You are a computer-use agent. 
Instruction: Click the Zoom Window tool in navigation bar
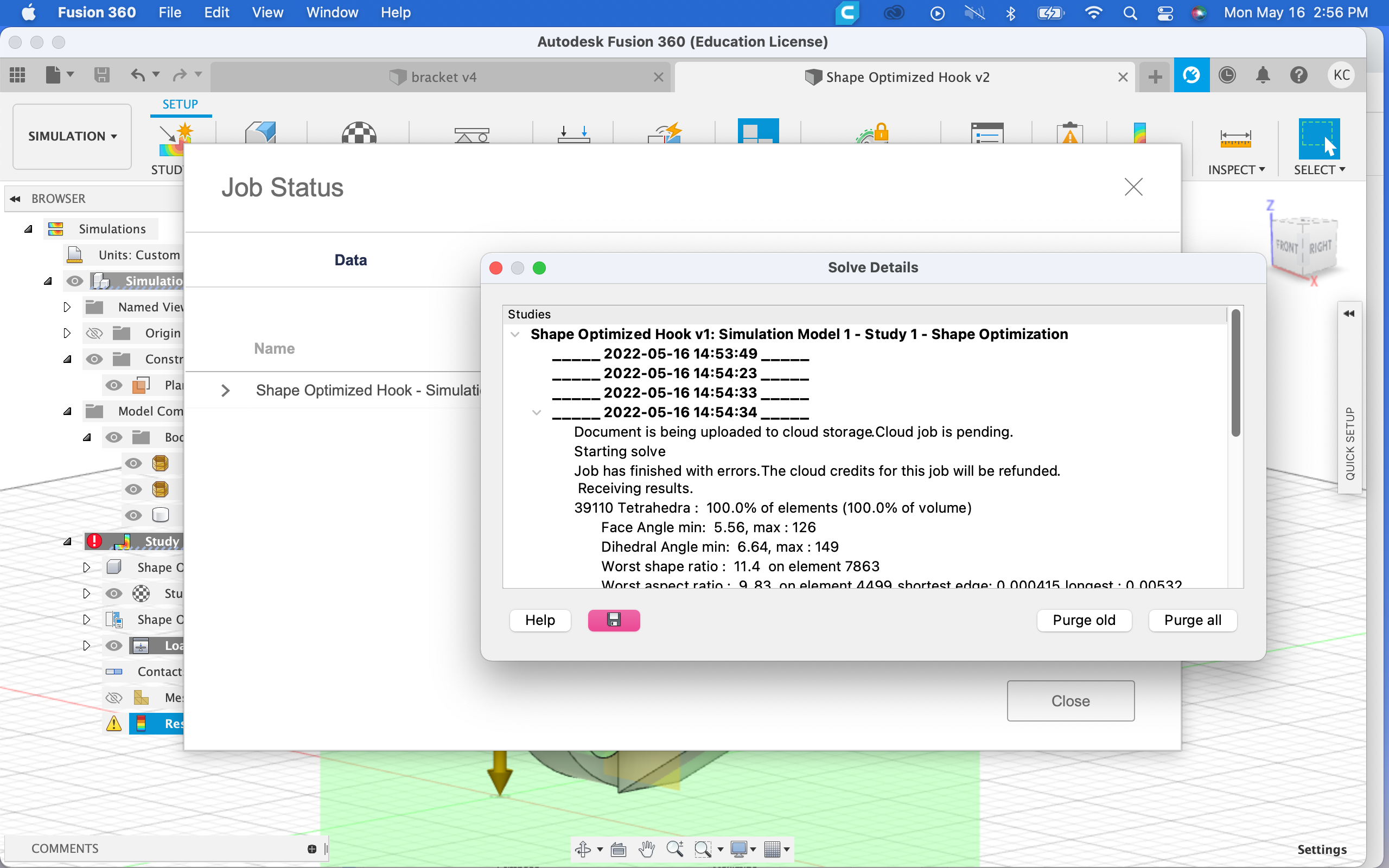[x=702, y=848]
